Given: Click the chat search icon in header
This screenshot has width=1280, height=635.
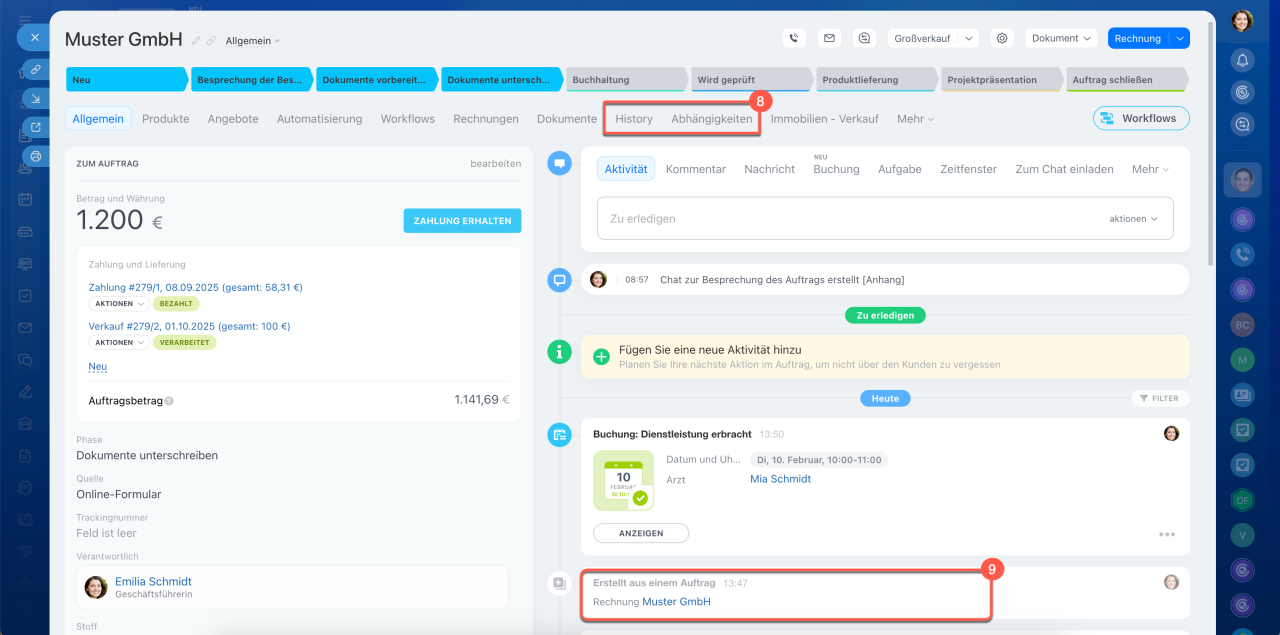Looking at the screenshot, I should pyautogui.click(x=864, y=38).
